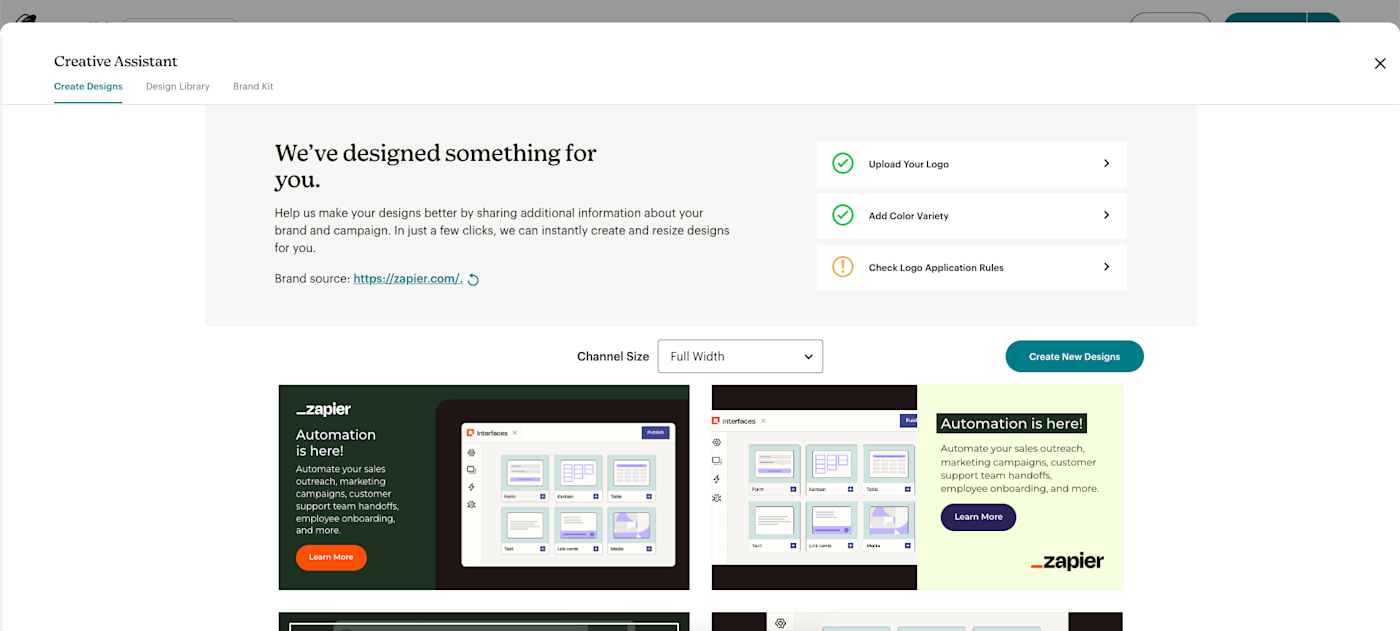Click the Zapier logo in the light design
1400x631 pixels.
pos(1067,561)
